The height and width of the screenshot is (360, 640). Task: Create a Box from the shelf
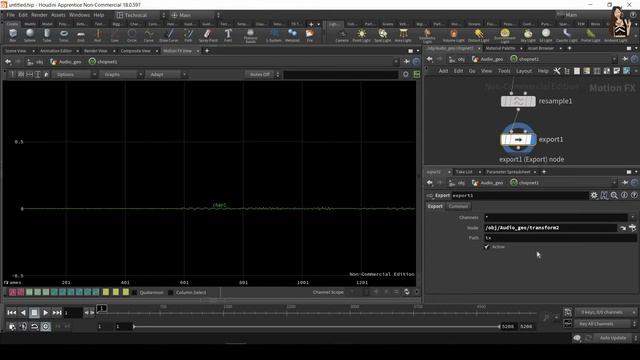13,35
